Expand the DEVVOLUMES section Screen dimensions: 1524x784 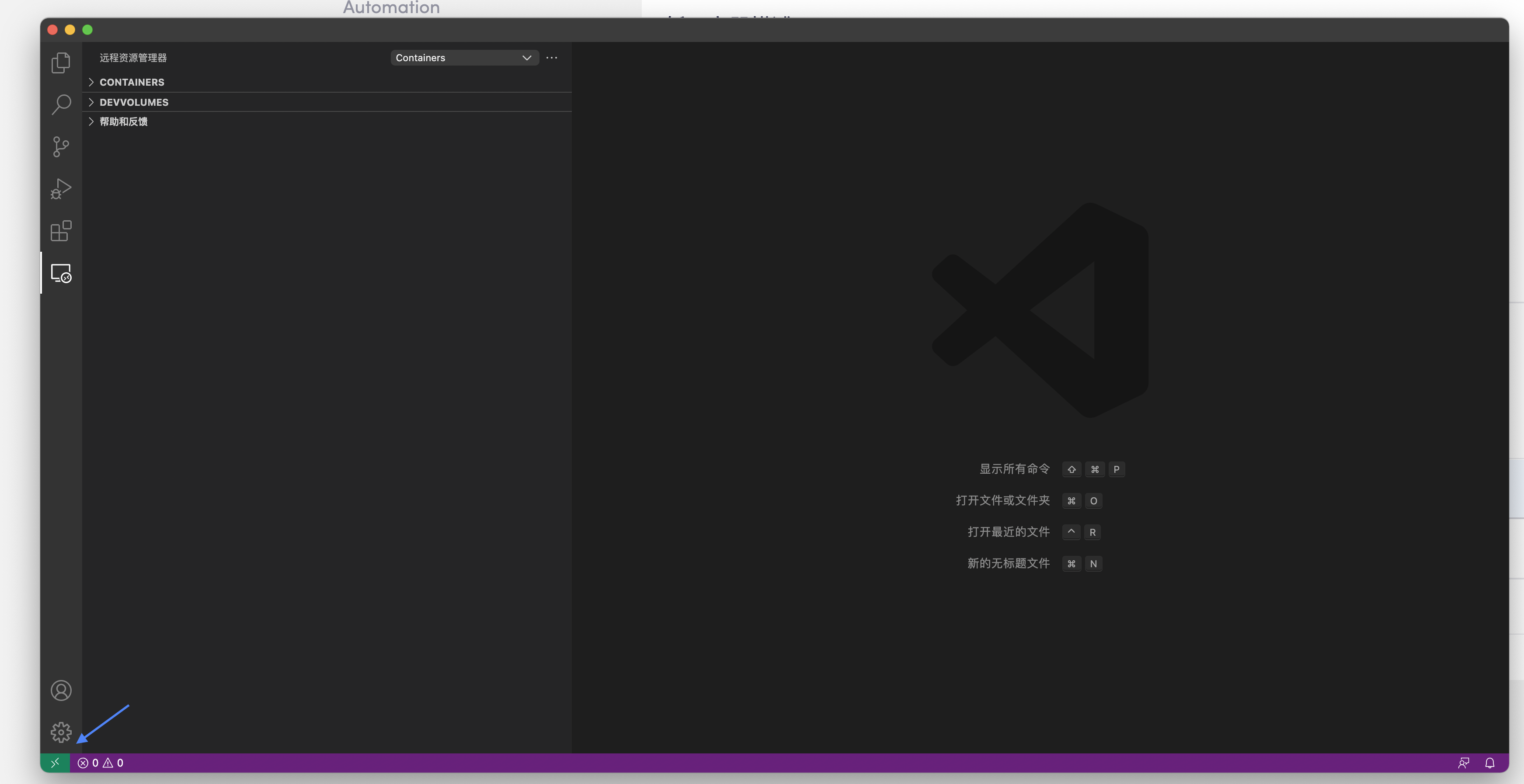[134, 102]
